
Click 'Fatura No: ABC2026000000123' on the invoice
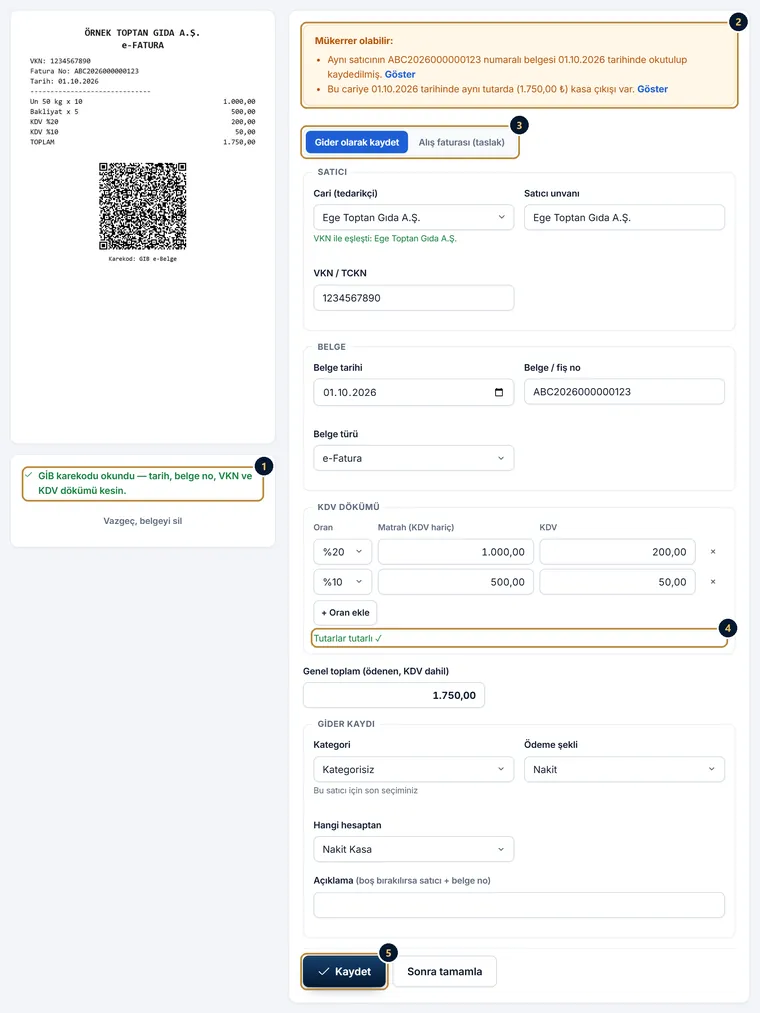84,71
